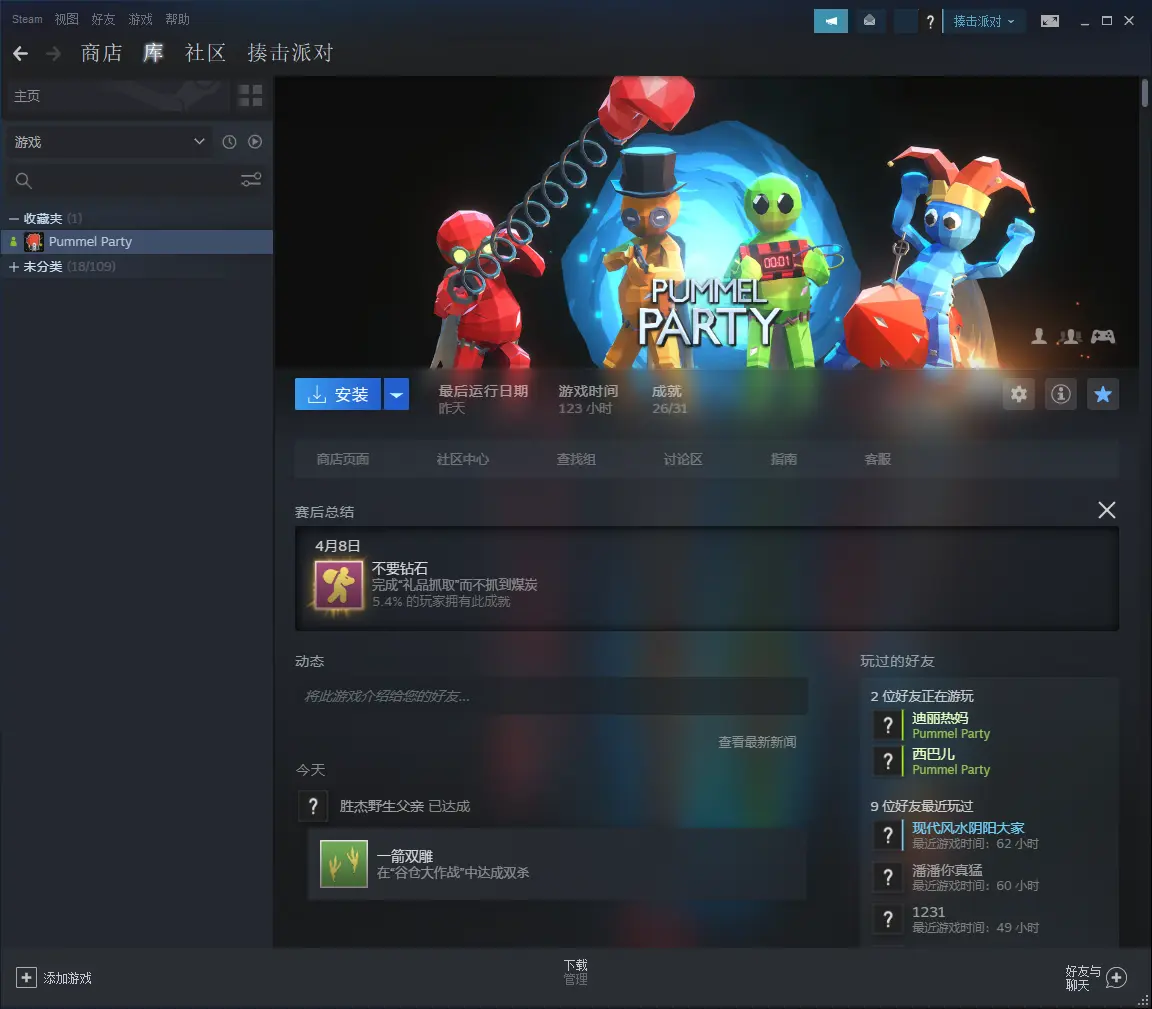
Task: Open friend name 现代风水阴阳大家
Action: pyautogui.click(x=968, y=828)
